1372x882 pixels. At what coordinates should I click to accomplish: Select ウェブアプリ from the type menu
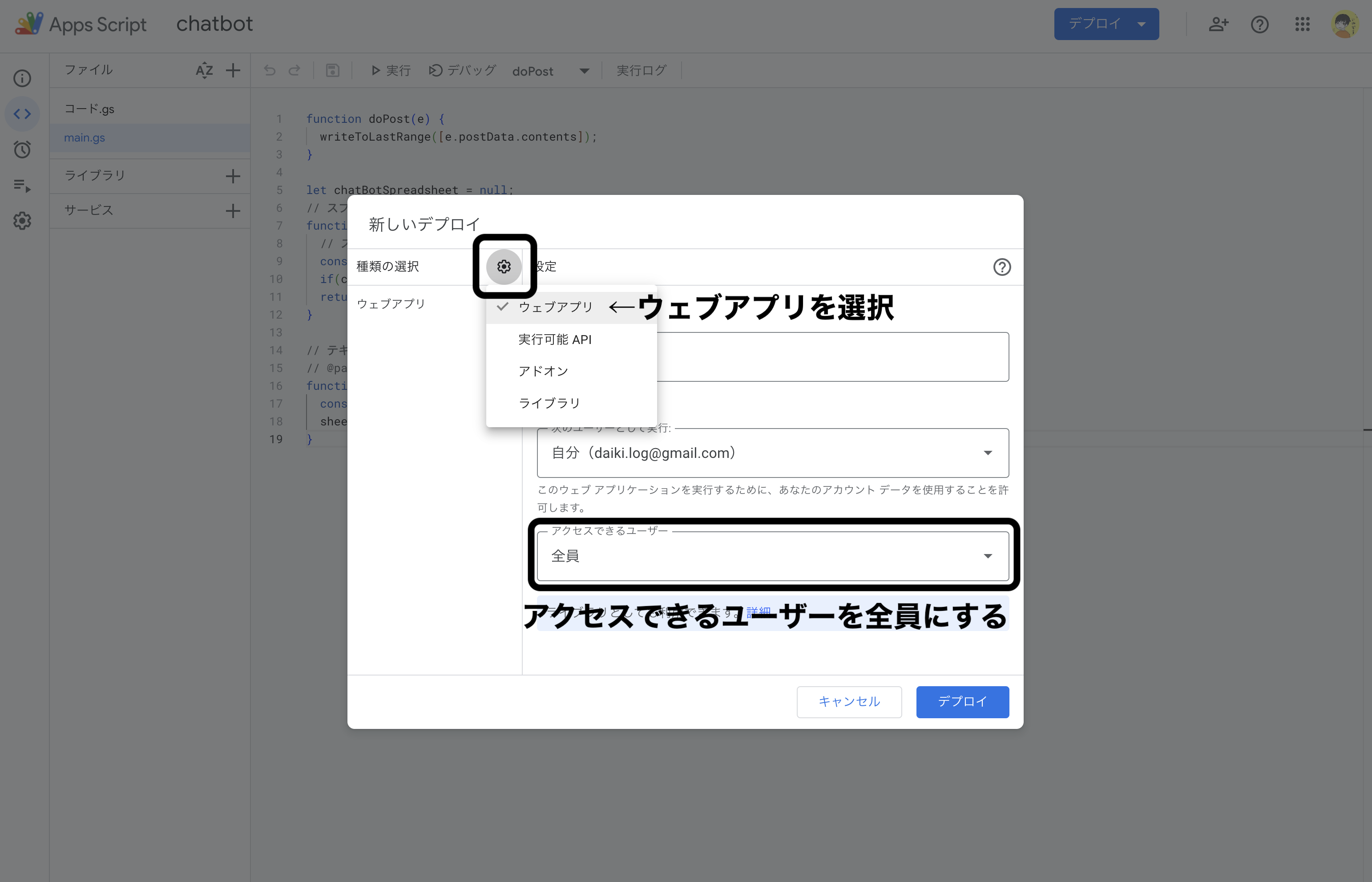(571, 307)
